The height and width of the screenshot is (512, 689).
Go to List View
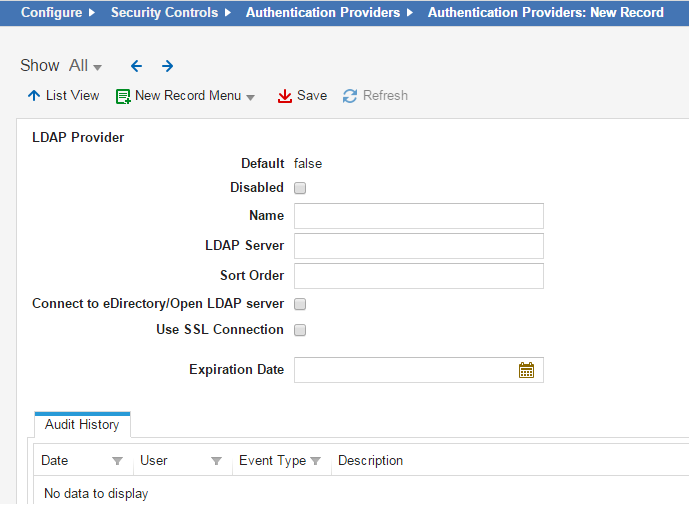63,96
